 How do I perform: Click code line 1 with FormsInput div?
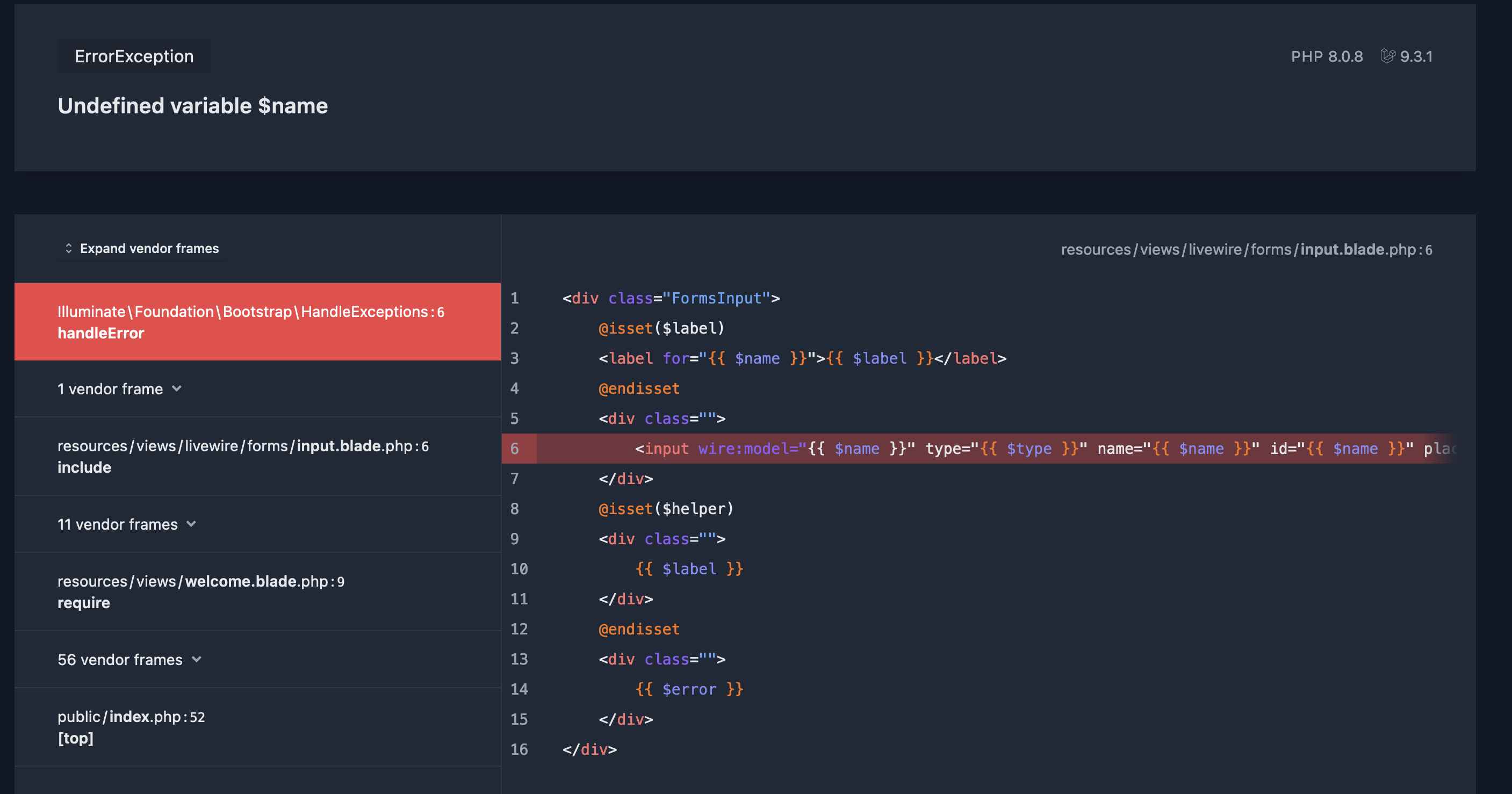[x=671, y=298]
